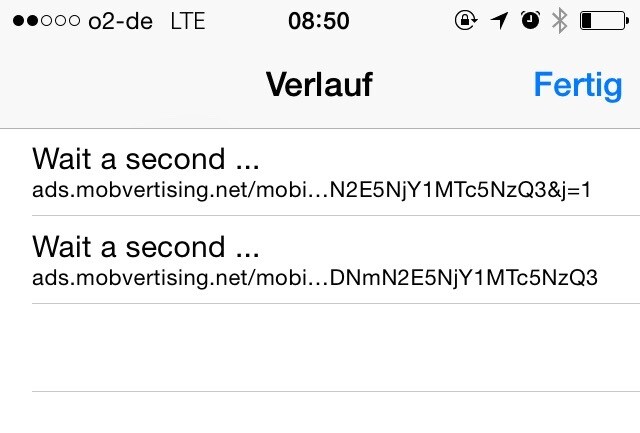Tap the second entry title text
Image resolution: width=640 pixels, height=433 pixels.
tap(146, 247)
